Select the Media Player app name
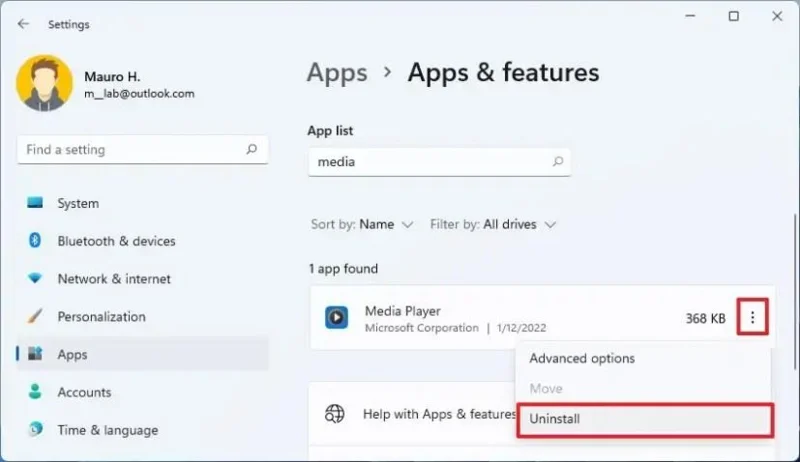The image size is (800, 462). pyautogui.click(x=403, y=311)
